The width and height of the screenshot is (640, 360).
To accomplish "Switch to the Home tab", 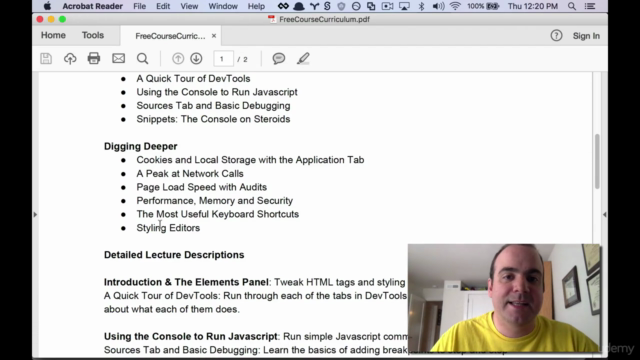I will coord(53,35).
